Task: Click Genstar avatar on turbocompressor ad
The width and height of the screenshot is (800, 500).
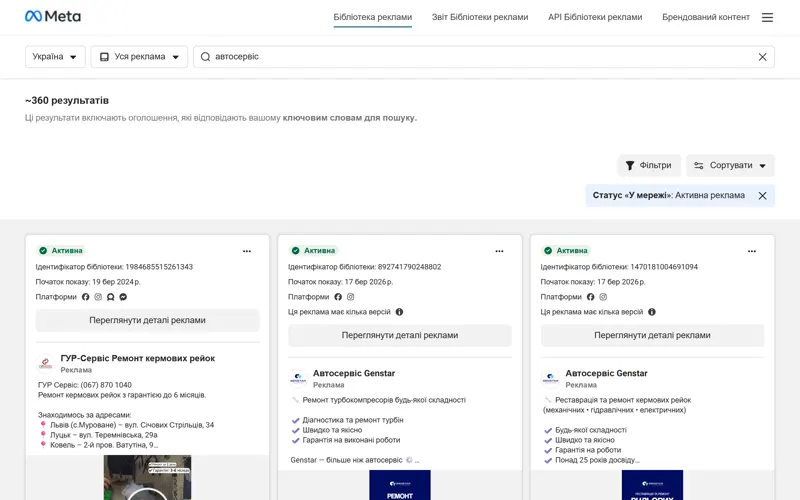Action: tap(298, 379)
